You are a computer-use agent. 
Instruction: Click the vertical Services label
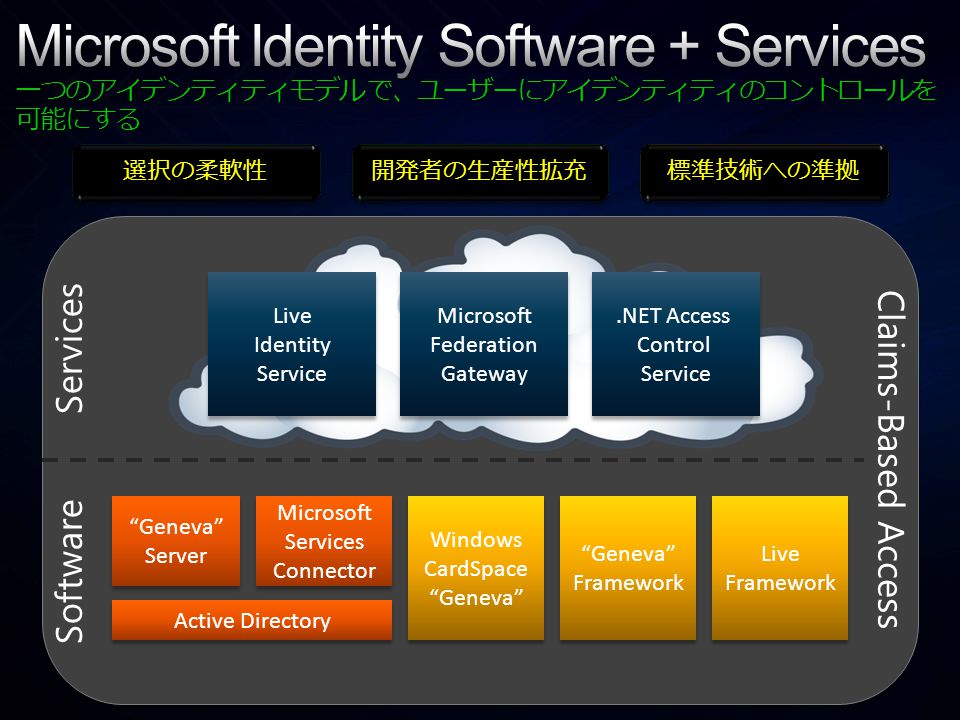pyautogui.click(x=69, y=348)
